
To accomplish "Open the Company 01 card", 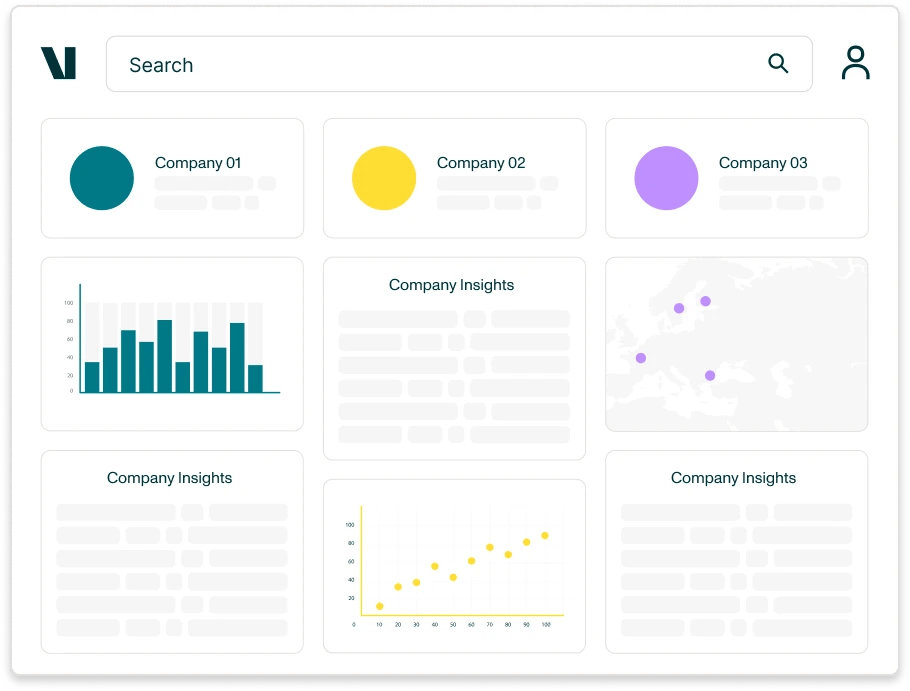I will [172, 178].
